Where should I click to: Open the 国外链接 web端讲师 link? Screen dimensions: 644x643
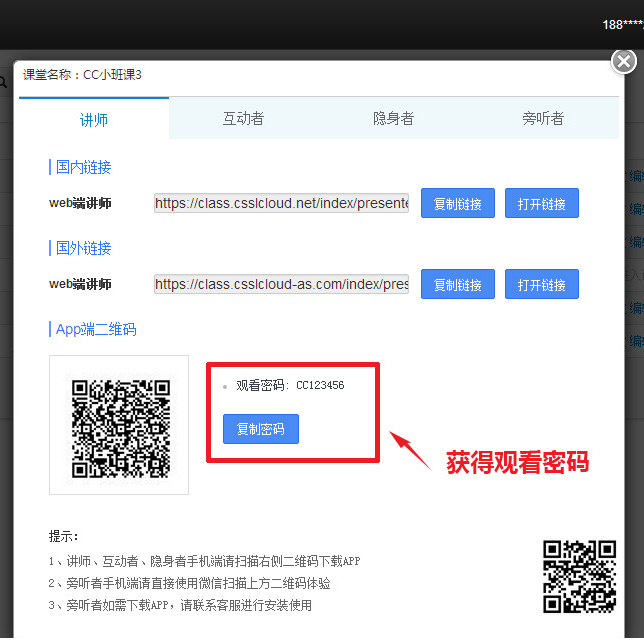coord(541,284)
